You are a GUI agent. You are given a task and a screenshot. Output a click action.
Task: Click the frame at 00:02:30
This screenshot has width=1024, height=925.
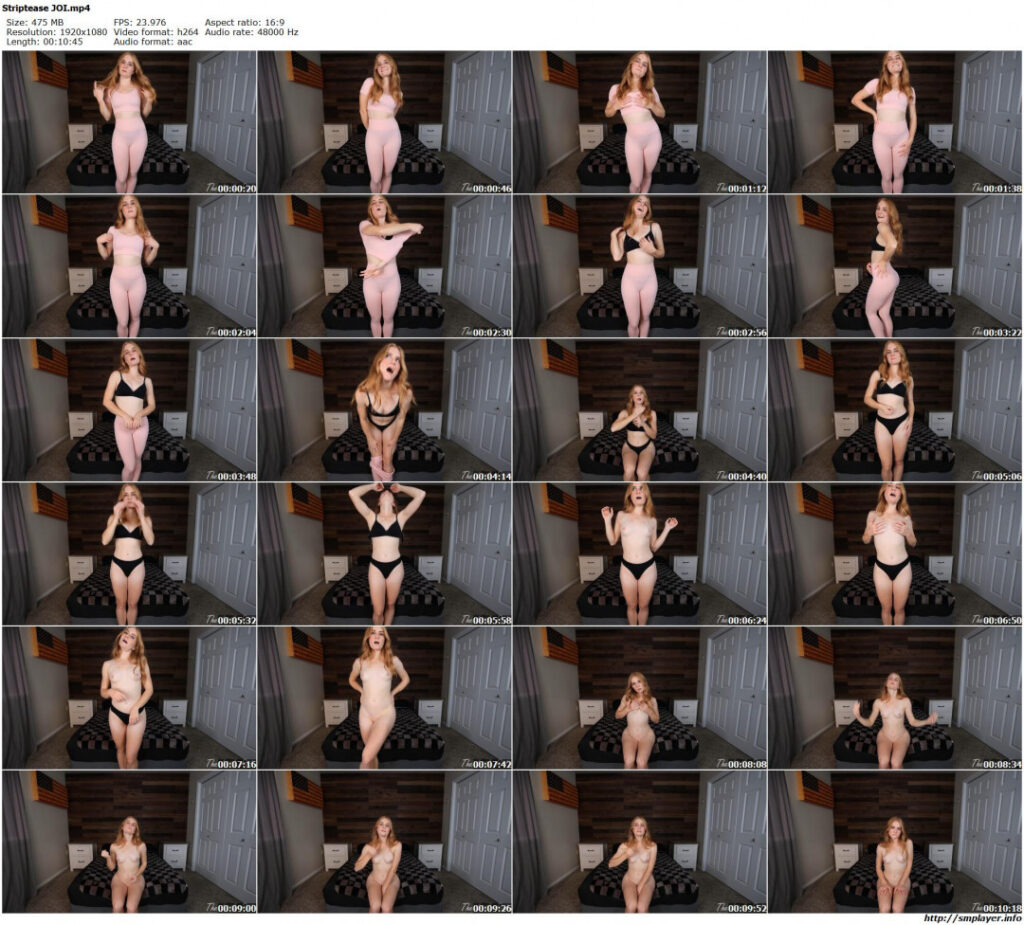click(385, 263)
